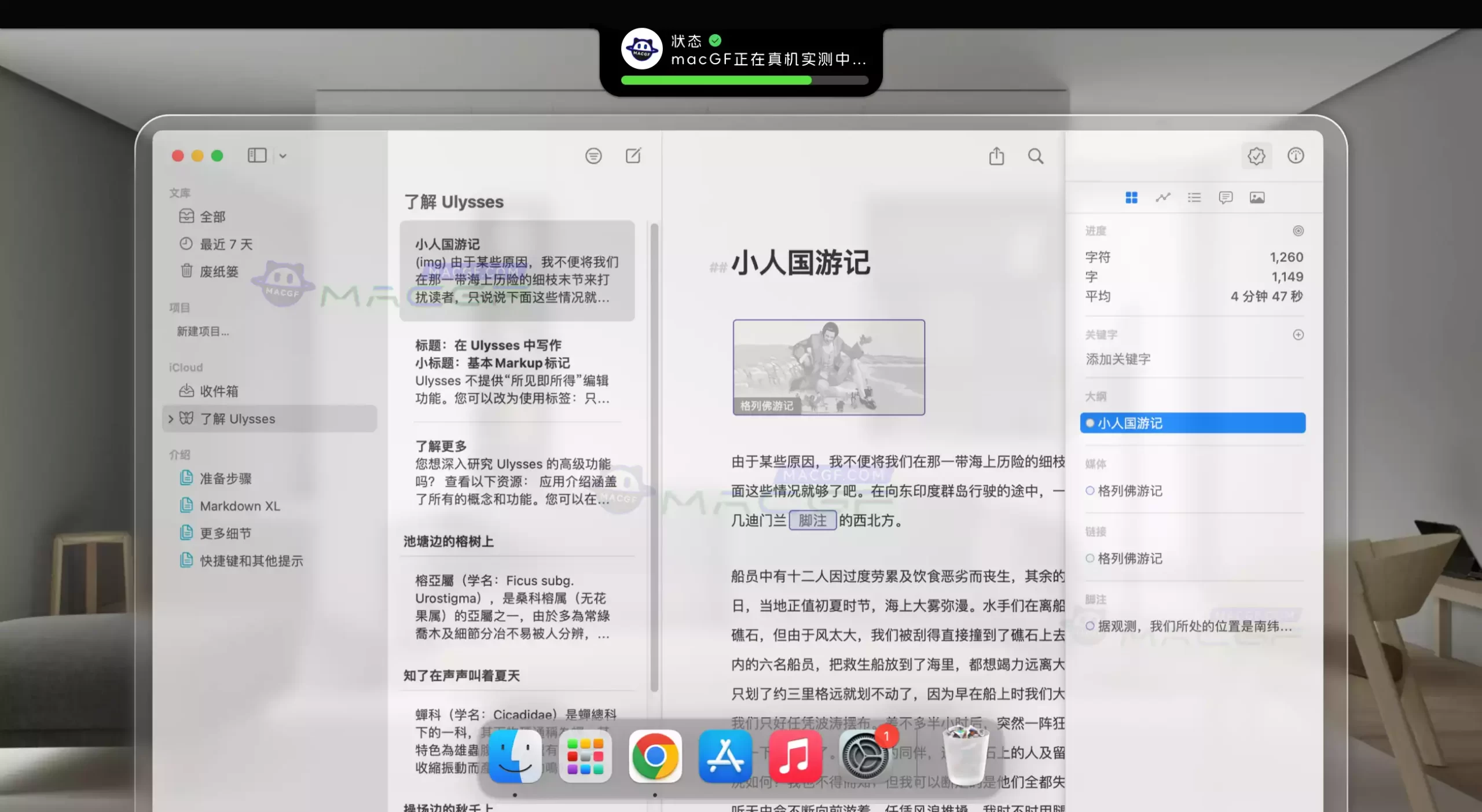Open Chrome from the Dock
1482x812 pixels.
point(655,756)
